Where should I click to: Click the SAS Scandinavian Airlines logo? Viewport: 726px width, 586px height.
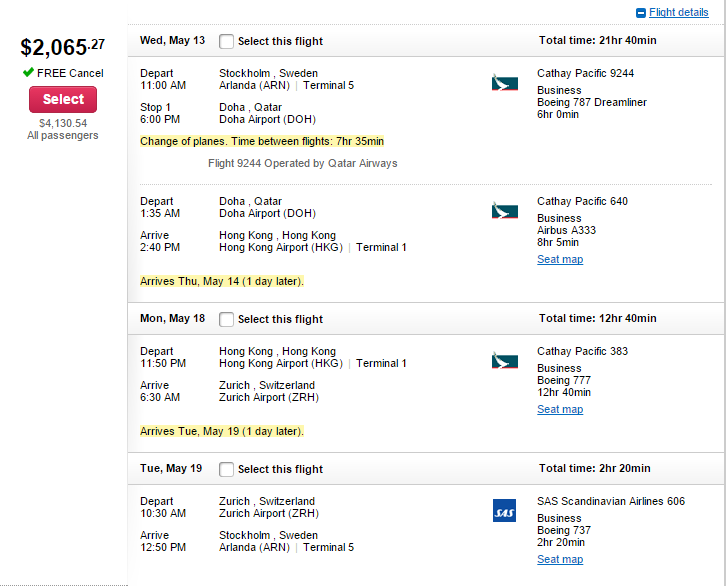tap(505, 512)
